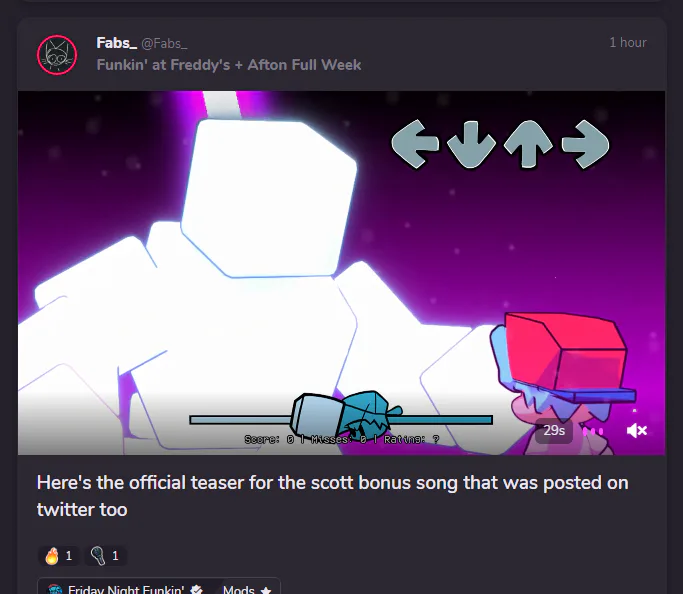
Task: Open the Fabs_ profile avatar
Action: [x=57, y=55]
